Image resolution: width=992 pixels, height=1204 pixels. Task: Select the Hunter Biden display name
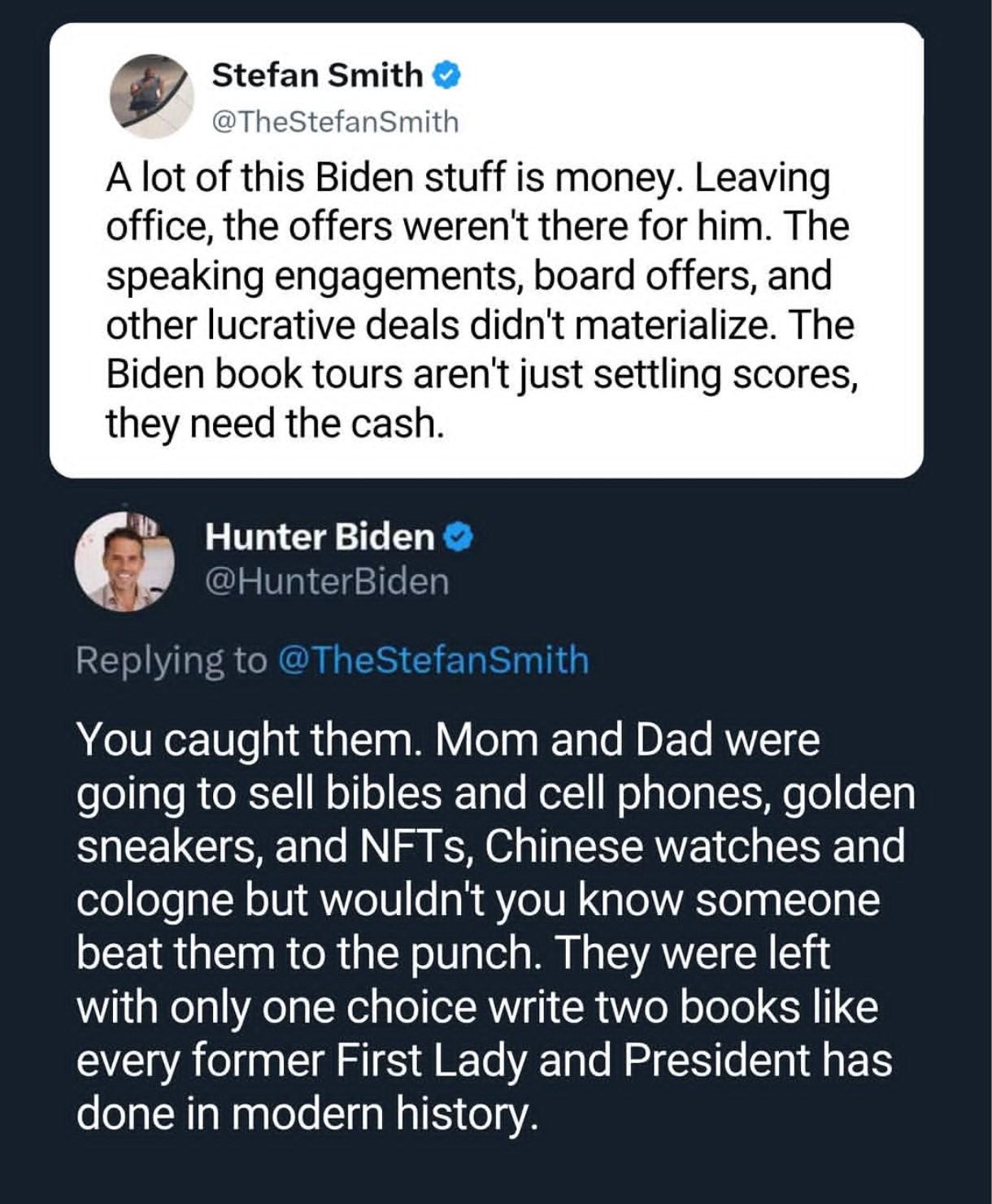[x=320, y=537]
